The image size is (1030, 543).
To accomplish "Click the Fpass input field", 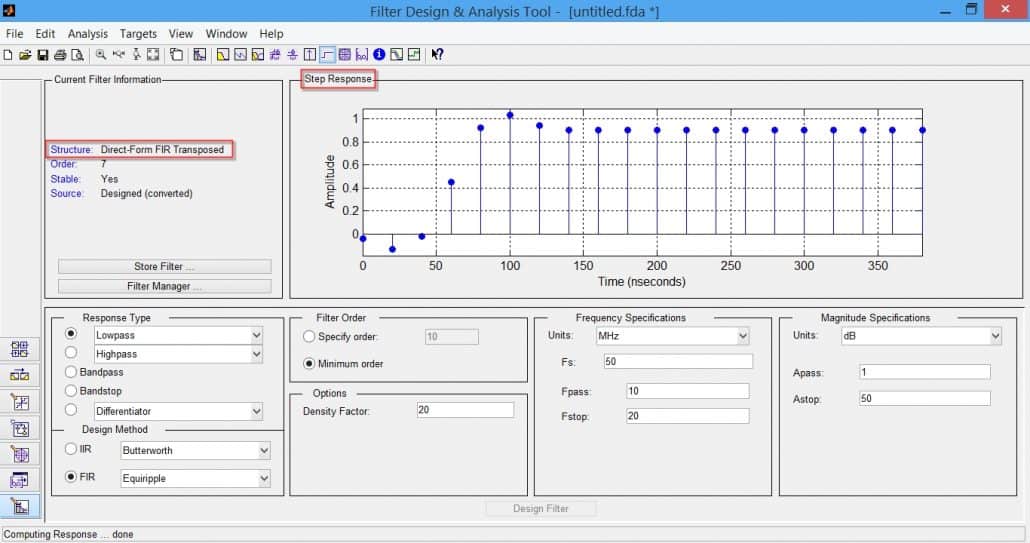I will pyautogui.click(x=688, y=391).
